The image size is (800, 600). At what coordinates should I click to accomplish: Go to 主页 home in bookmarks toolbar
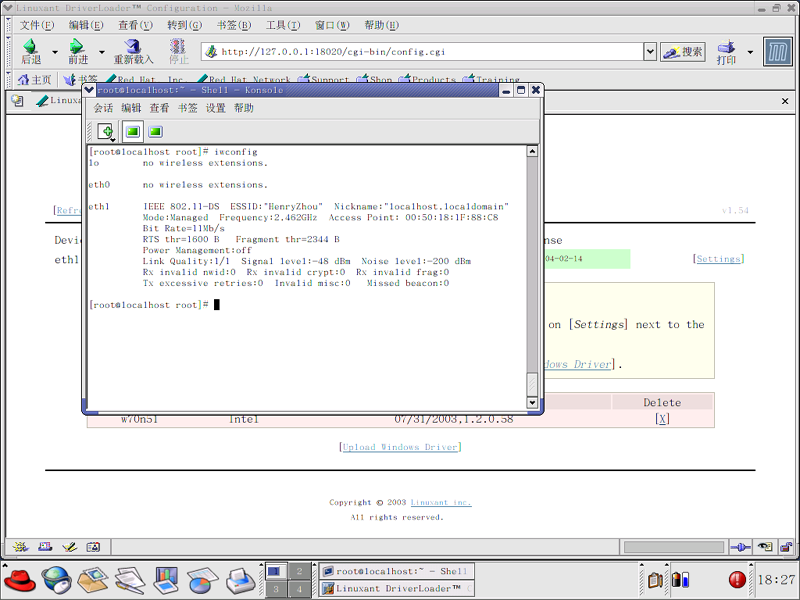coord(34,80)
